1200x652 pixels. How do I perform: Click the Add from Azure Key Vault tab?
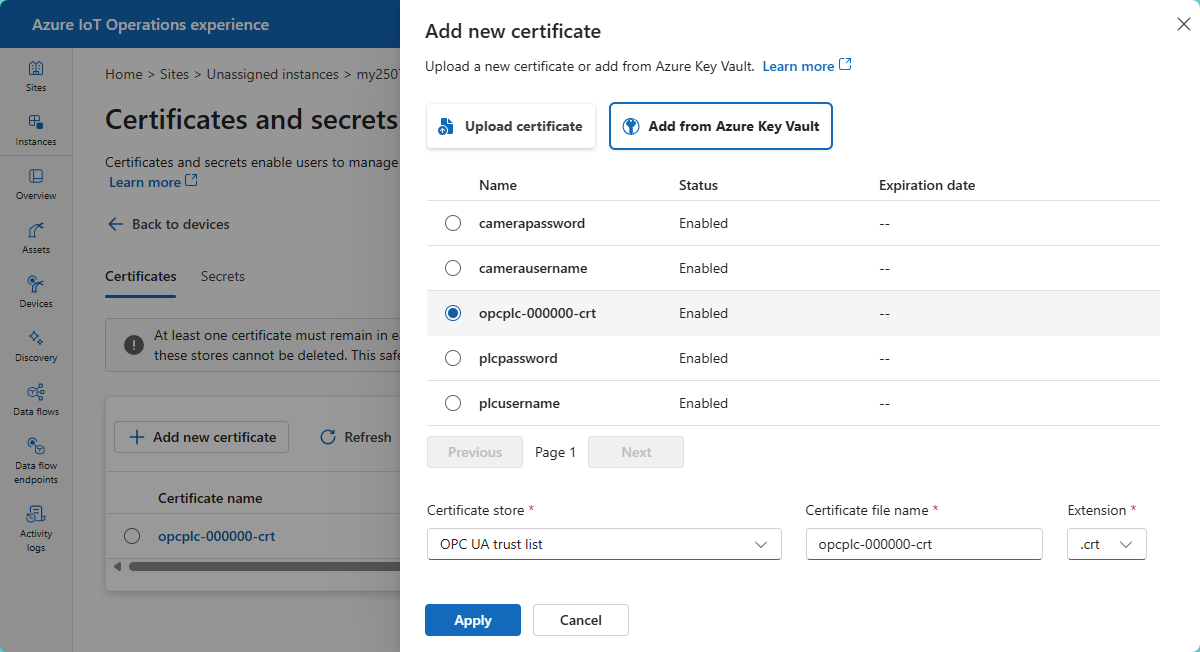(x=720, y=127)
